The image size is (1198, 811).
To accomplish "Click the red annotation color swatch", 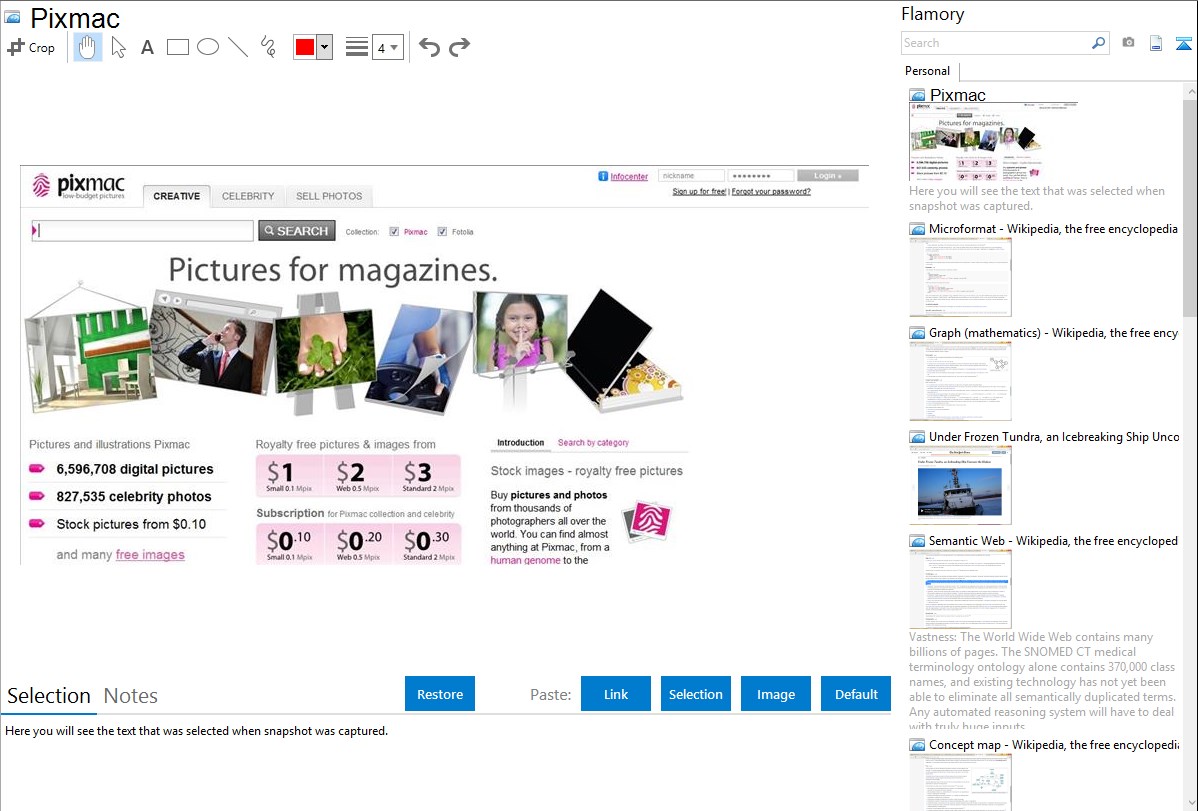I will click(305, 47).
